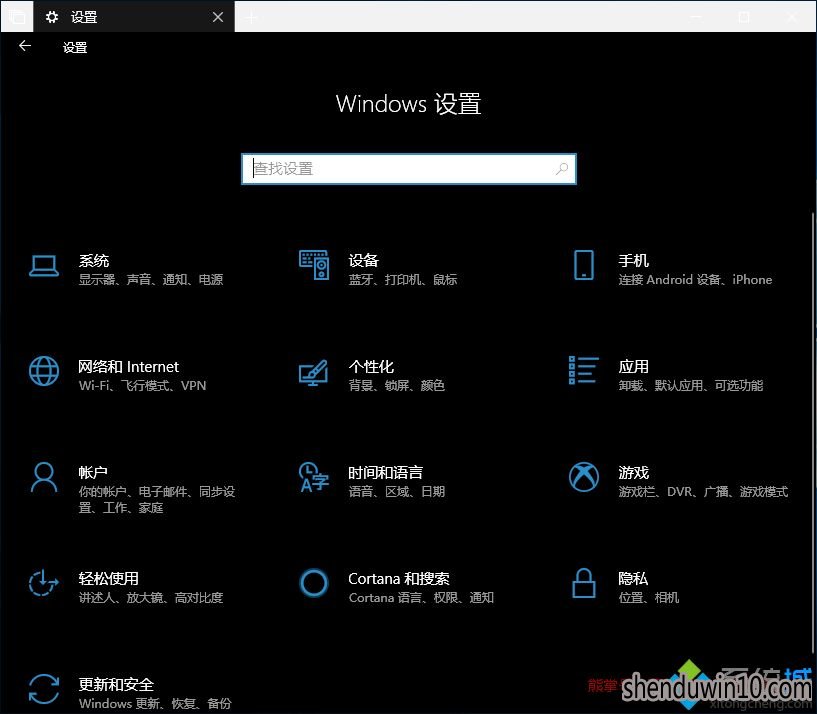817x714 pixels.
Task: Open 网络和 Internet title
Action: pos(129,367)
